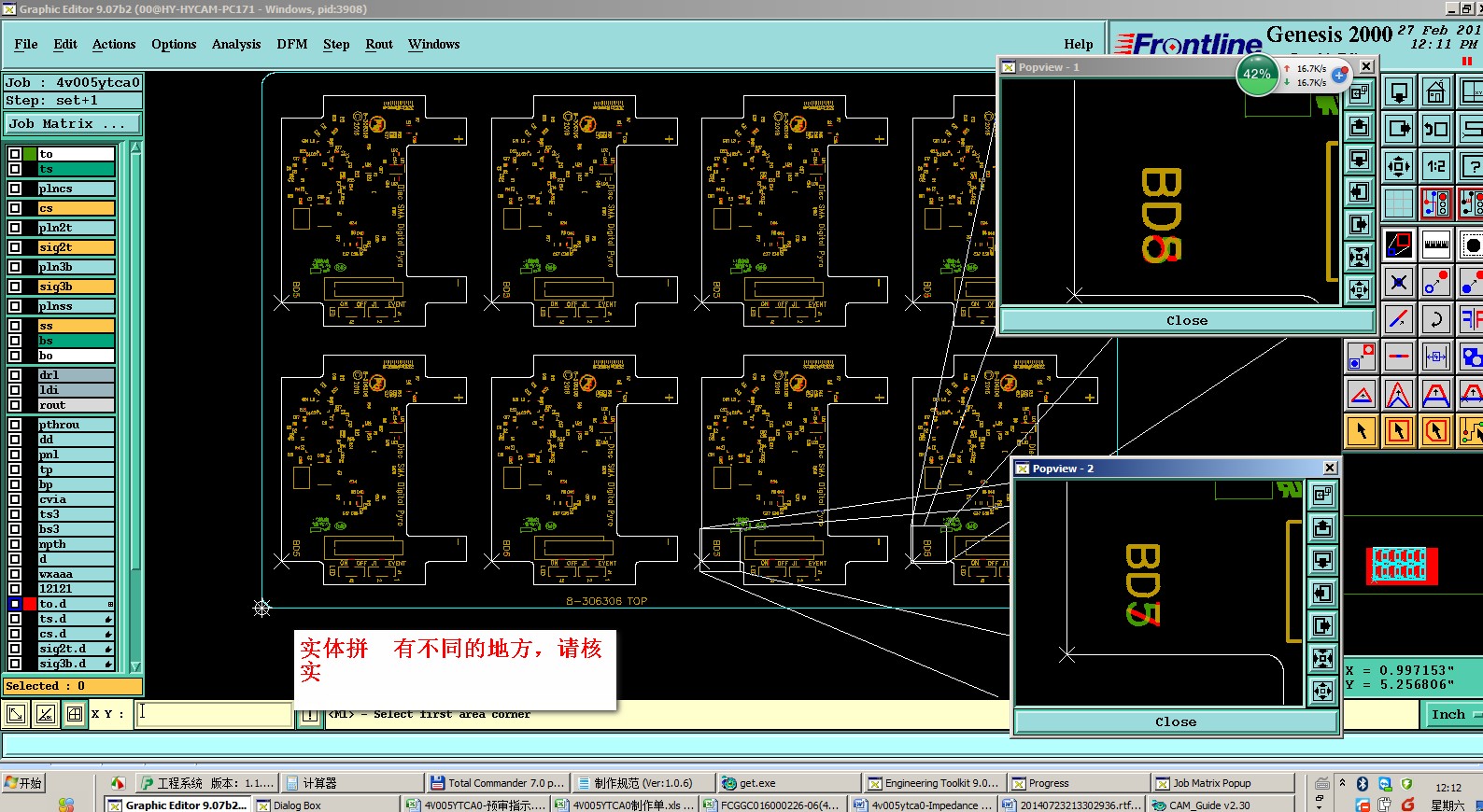Image resolution: width=1483 pixels, height=812 pixels.
Task: Click the curved arrow rotate icon
Action: (x=1436, y=319)
